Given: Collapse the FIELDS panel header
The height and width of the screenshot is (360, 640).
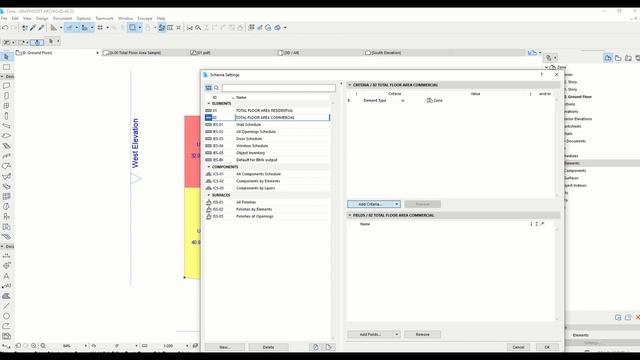Looking at the screenshot, I should coord(350,215).
